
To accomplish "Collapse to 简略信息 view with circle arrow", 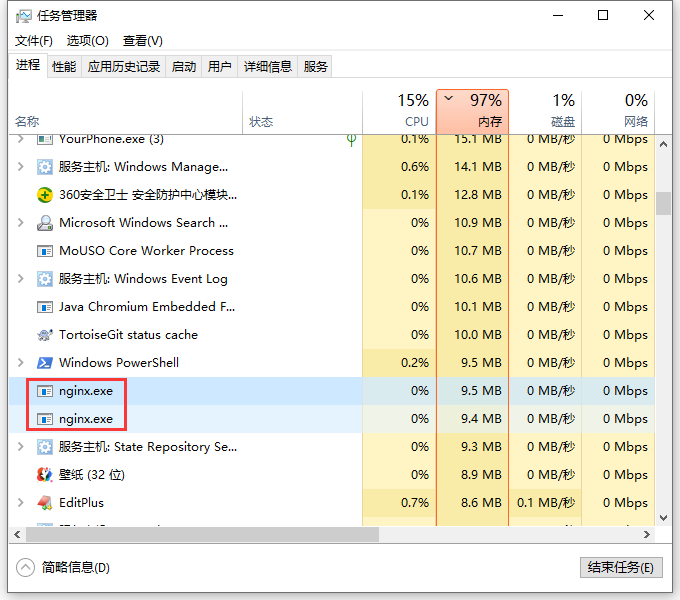I will pos(25,567).
